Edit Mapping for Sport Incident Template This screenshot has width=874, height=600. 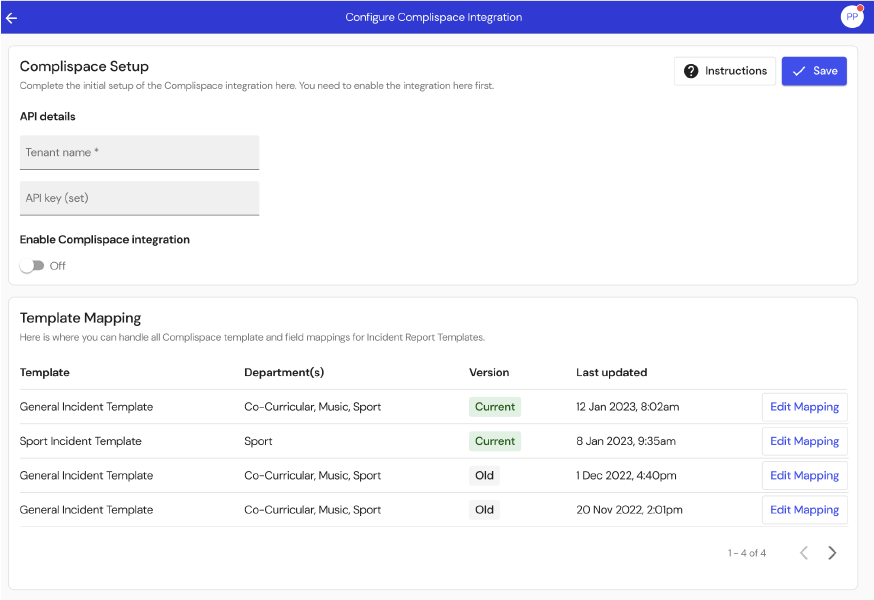pyautogui.click(x=804, y=441)
